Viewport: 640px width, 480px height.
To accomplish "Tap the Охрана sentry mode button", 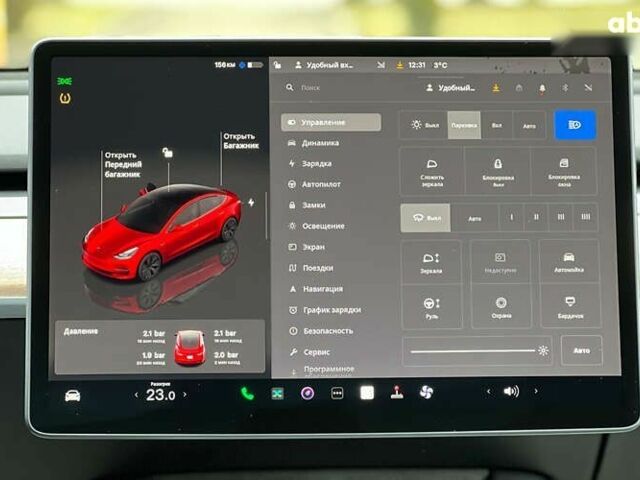I will pos(501,307).
